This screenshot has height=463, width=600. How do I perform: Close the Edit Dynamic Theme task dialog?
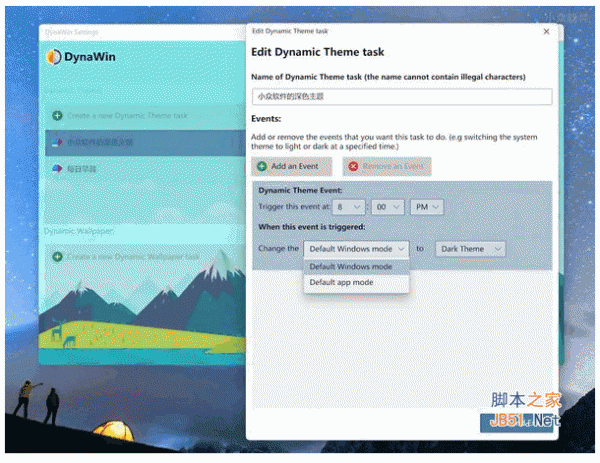546,32
